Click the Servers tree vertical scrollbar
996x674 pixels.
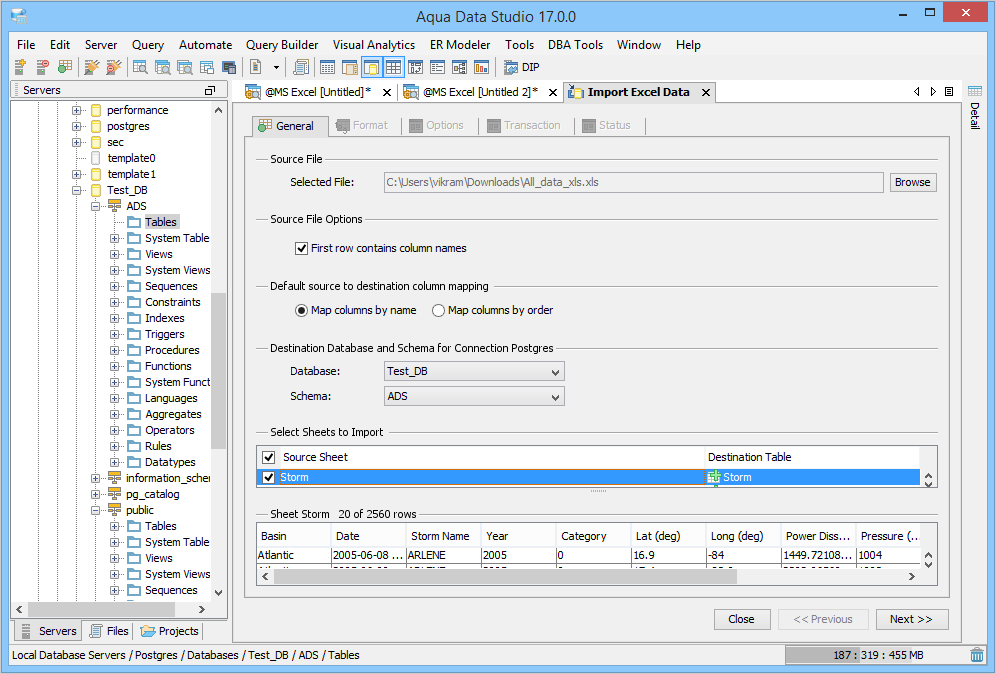tap(219, 370)
